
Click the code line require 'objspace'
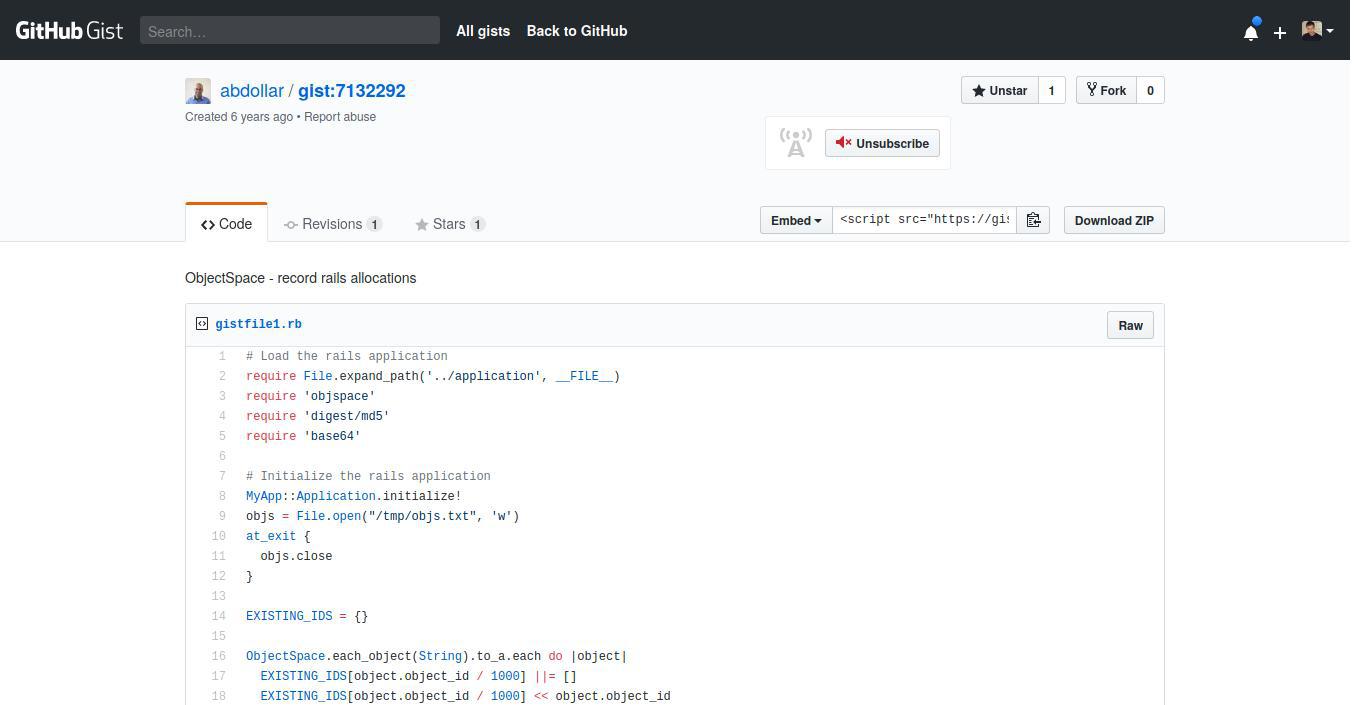pos(310,396)
